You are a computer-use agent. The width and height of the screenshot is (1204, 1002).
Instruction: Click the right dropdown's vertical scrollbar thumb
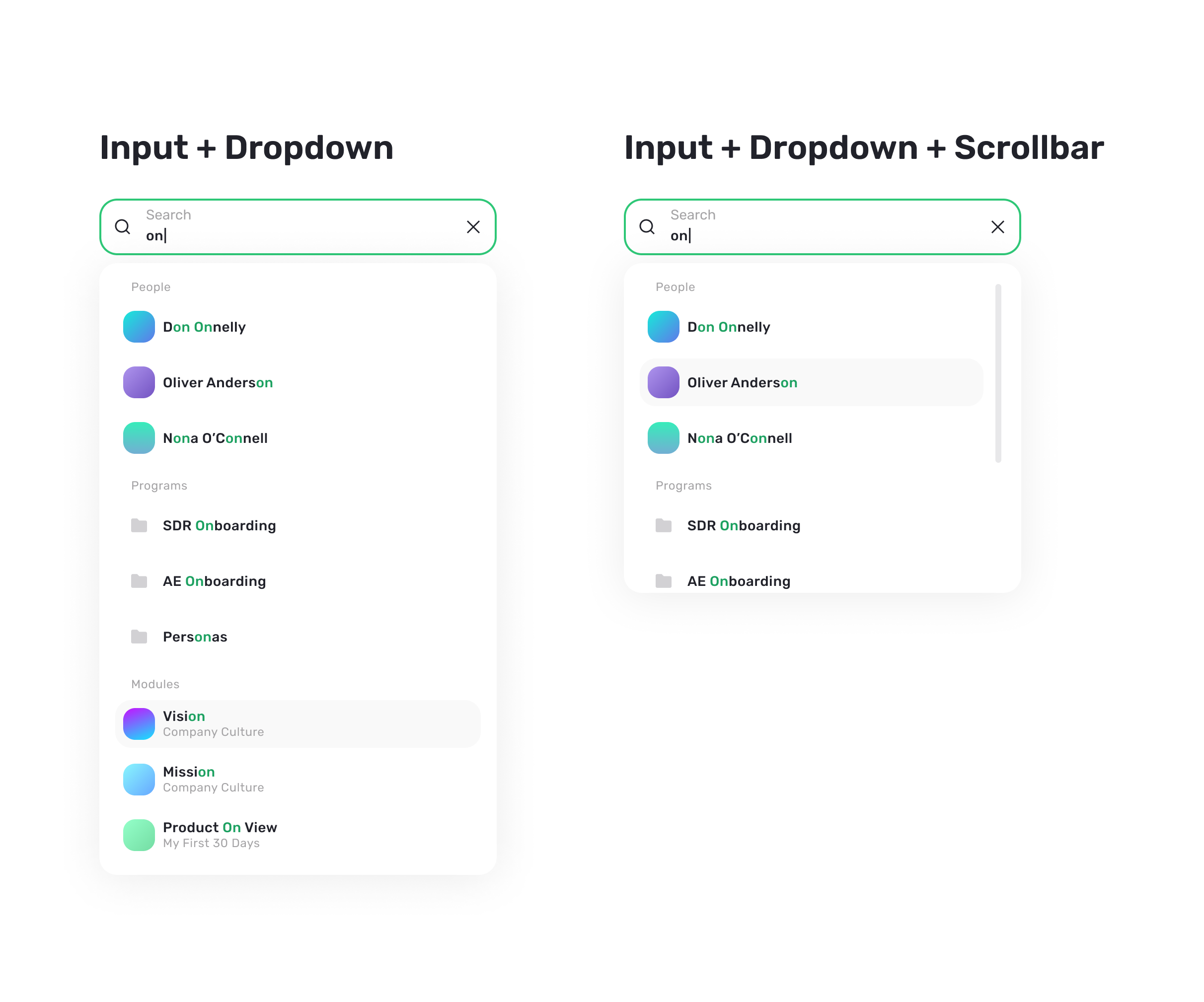tap(998, 372)
